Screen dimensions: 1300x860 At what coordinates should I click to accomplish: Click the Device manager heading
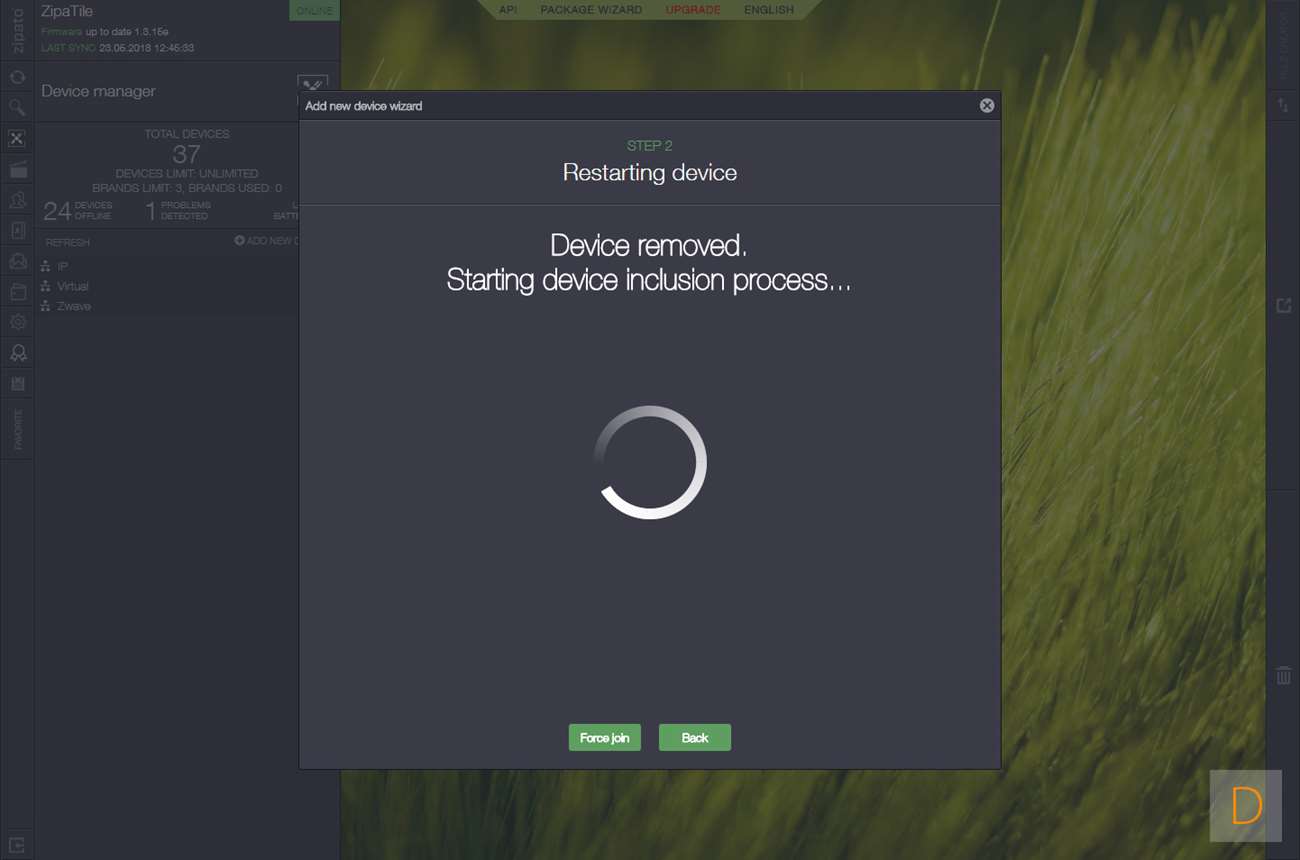point(98,91)
